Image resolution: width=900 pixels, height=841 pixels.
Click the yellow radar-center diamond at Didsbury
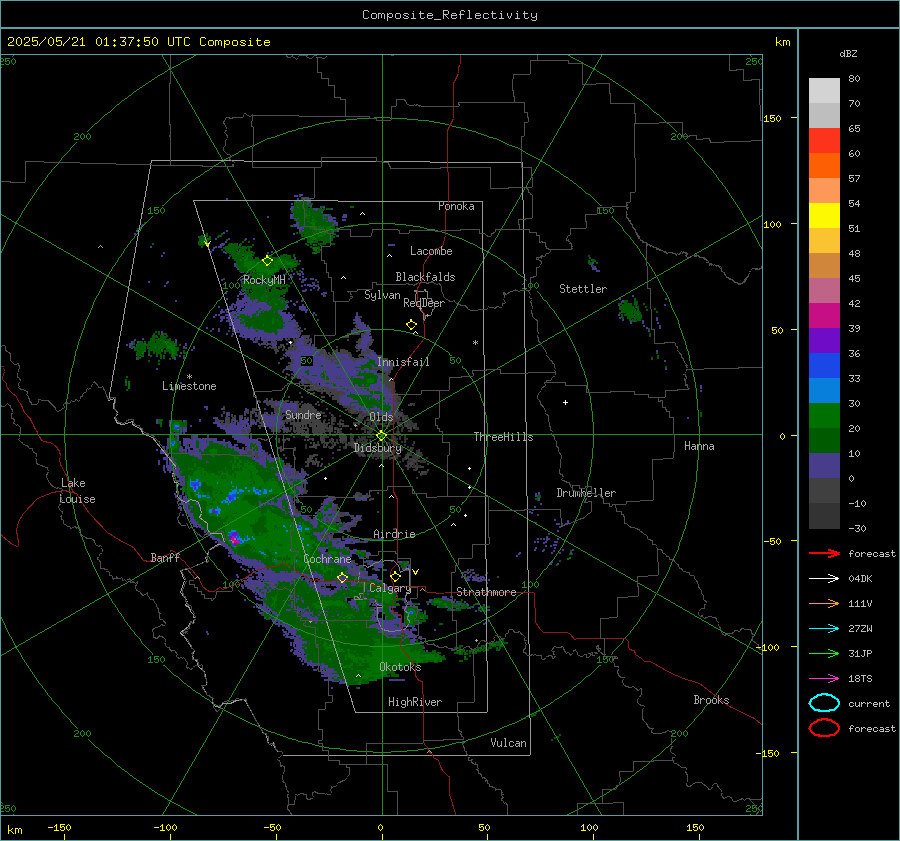pyautogui.click(x=381, y=436)
